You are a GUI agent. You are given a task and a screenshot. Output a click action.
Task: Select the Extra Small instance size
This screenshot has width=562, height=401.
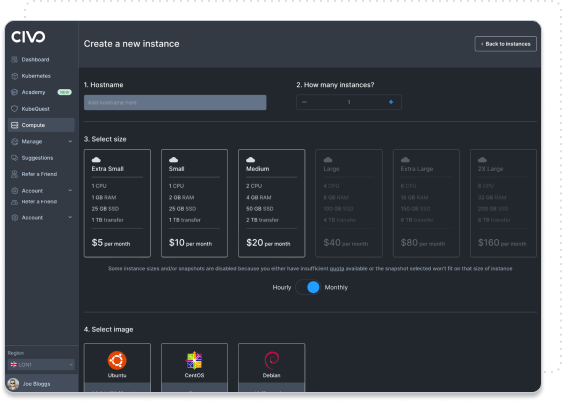point(117,203)
